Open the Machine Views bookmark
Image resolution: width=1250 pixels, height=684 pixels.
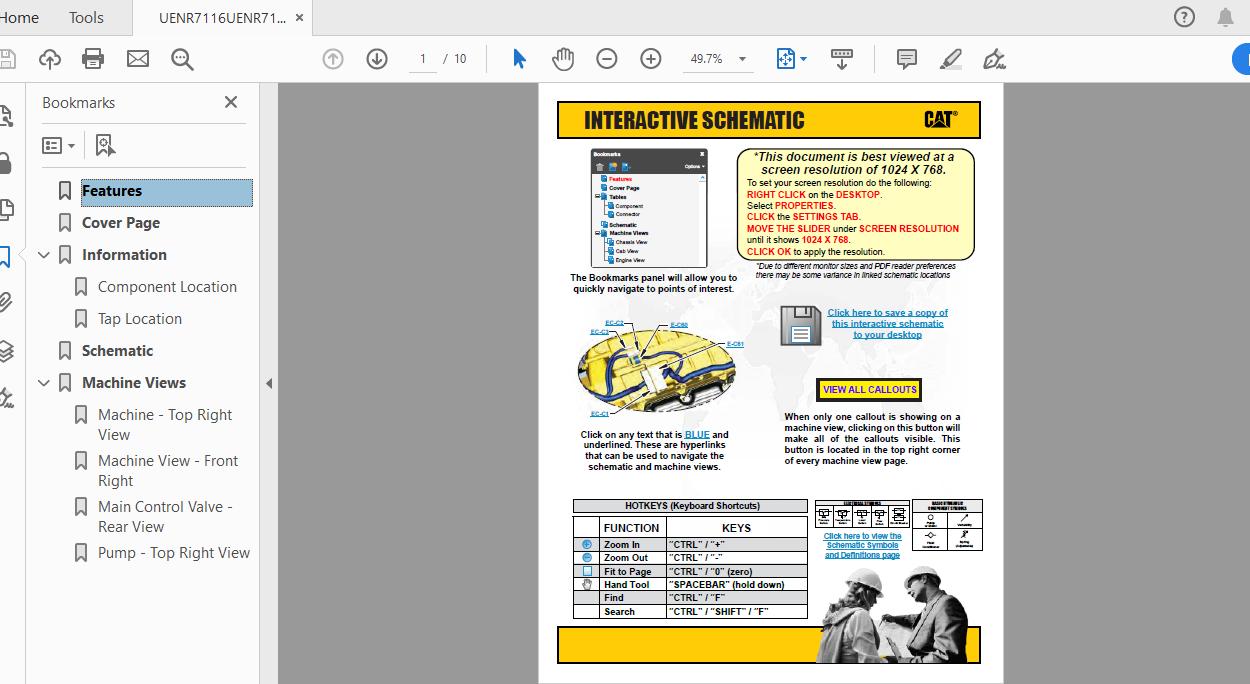134,383
